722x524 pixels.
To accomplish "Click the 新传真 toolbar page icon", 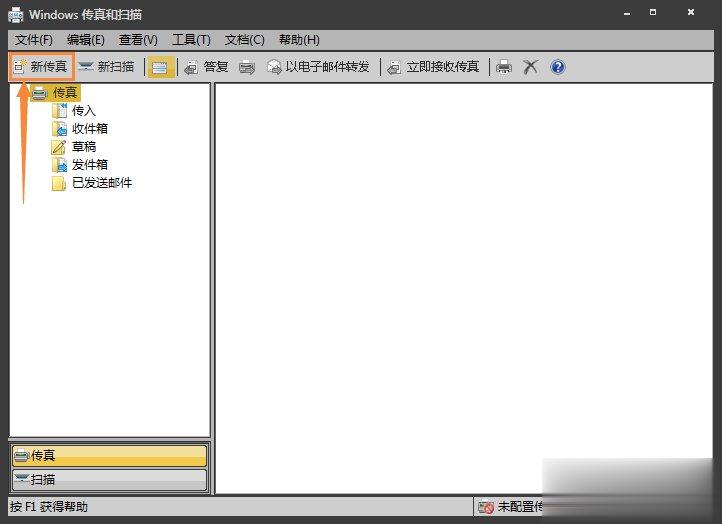I will click(20, 67).
